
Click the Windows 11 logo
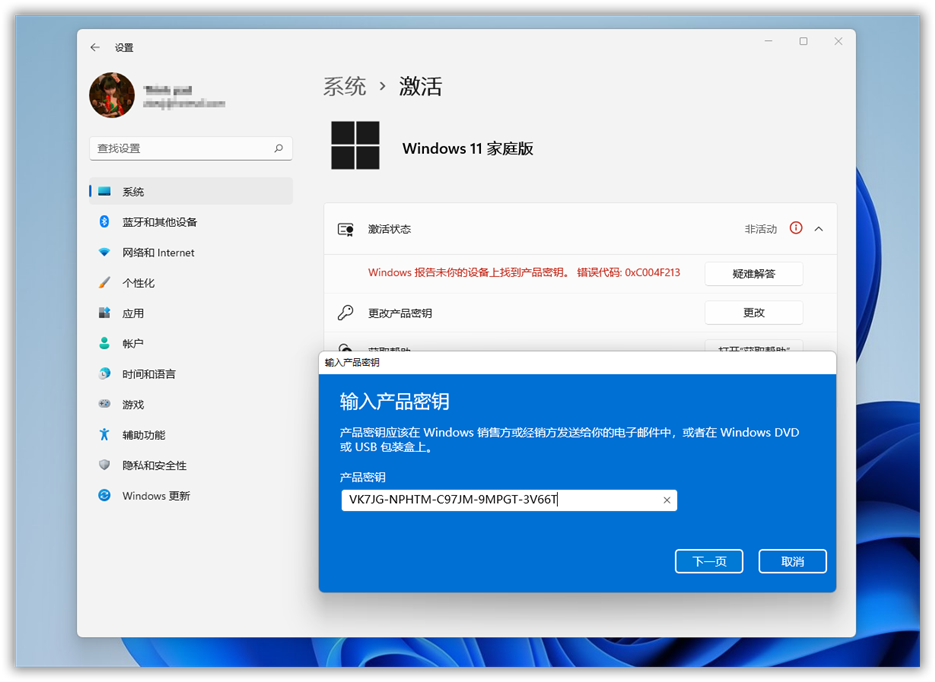pos(355,145)
